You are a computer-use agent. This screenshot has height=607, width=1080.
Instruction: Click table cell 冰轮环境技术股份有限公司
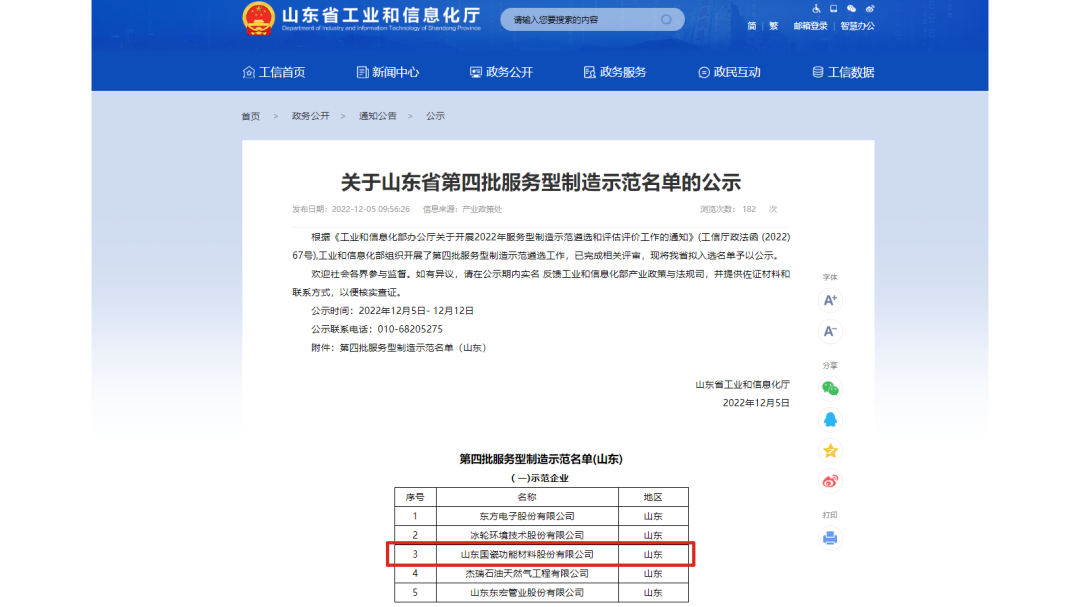point(527,535)
